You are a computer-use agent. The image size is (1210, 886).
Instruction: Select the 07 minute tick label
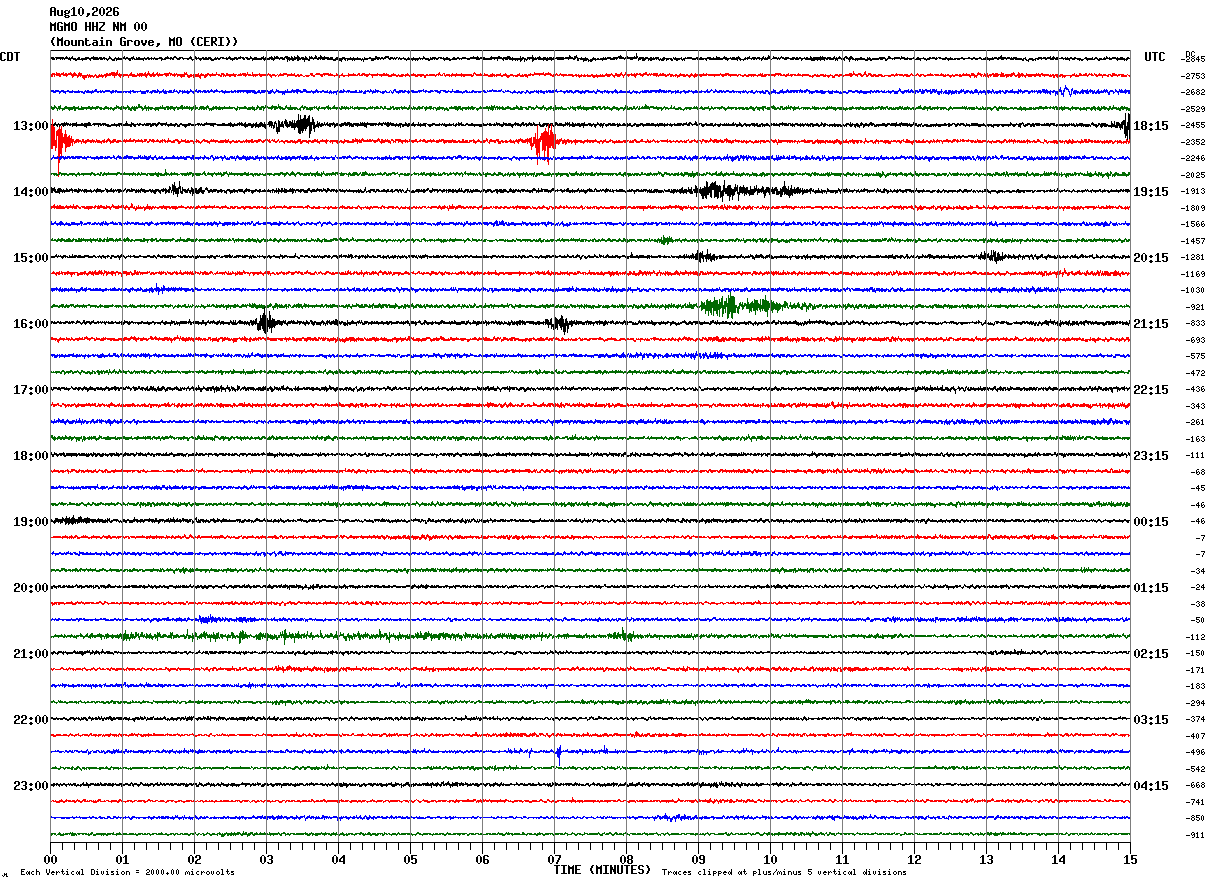[554, 859]
